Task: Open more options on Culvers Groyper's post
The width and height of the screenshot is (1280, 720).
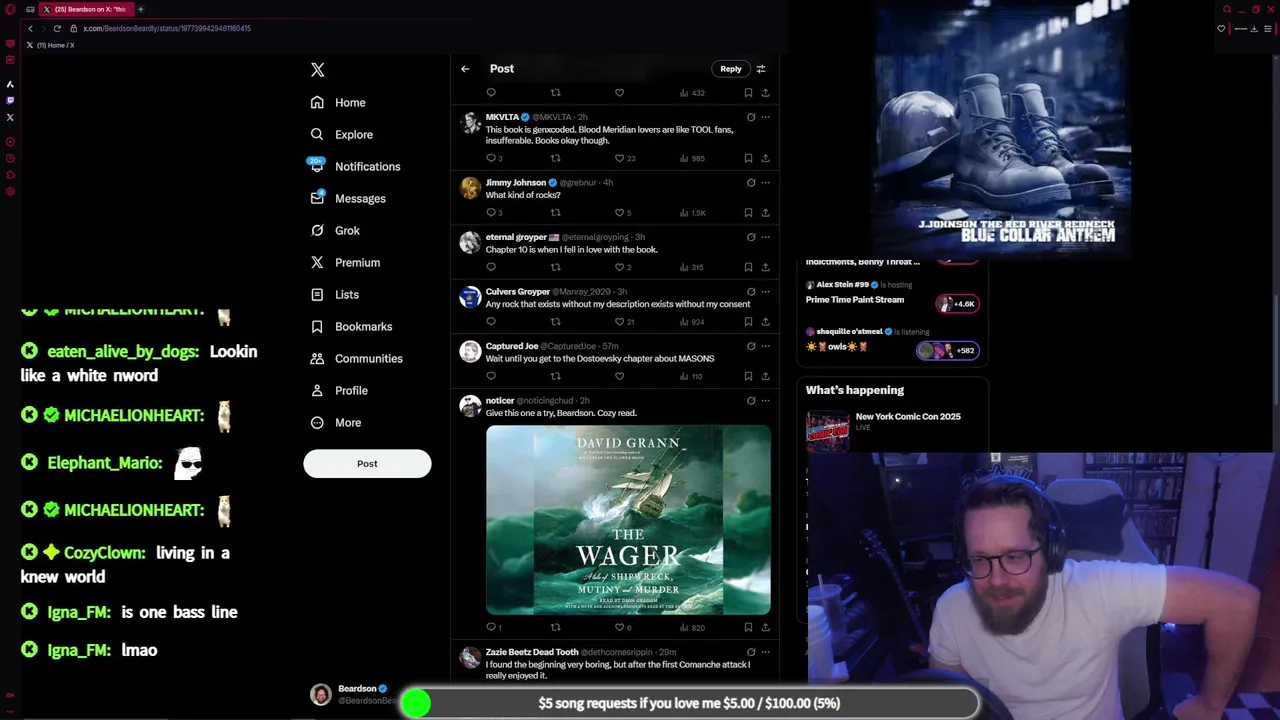Action: pos(765,292)
